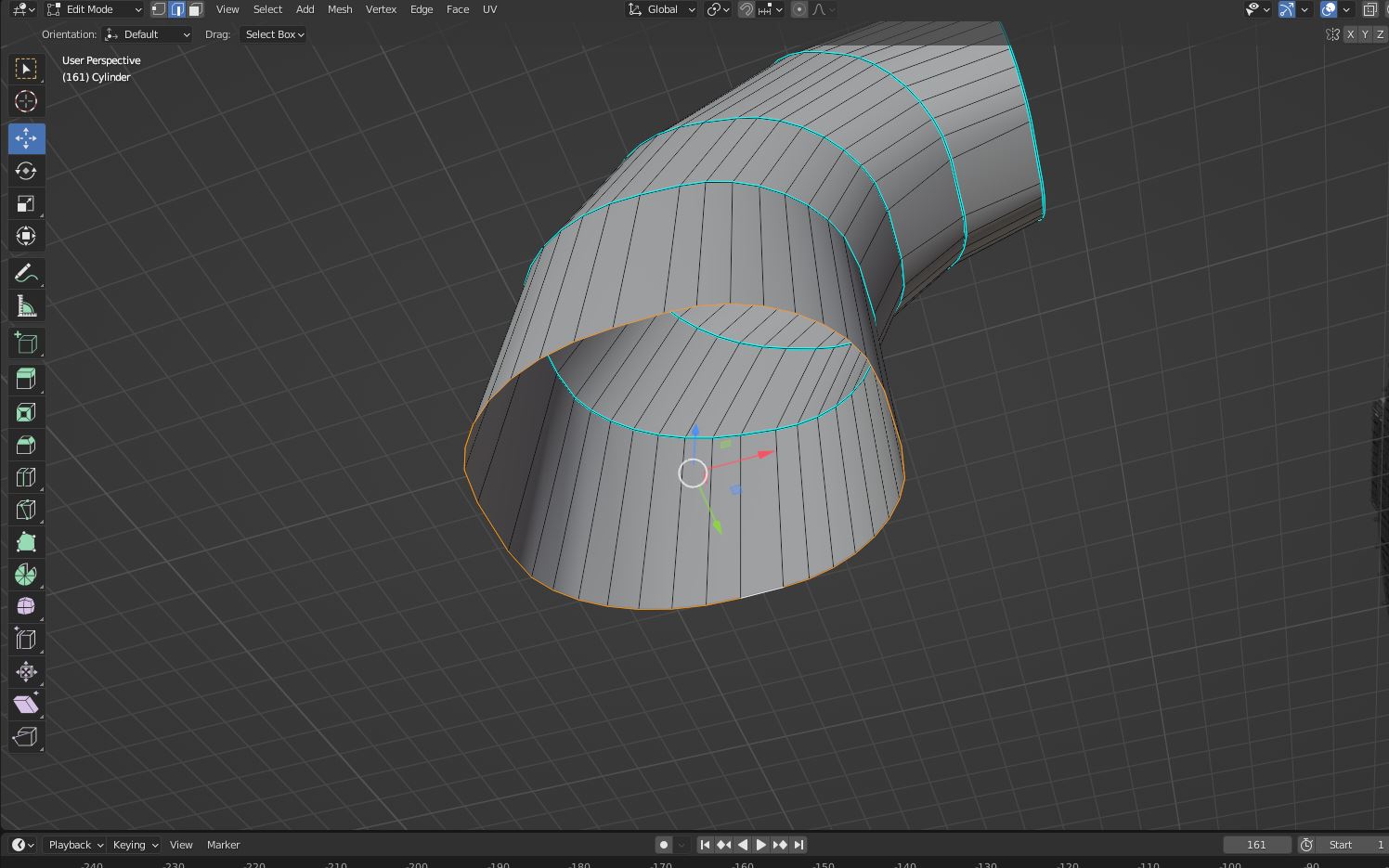The width and height of the screenshot is (1389, 868).
Task: Select the Measure tool
Action: tap(26, 306)
